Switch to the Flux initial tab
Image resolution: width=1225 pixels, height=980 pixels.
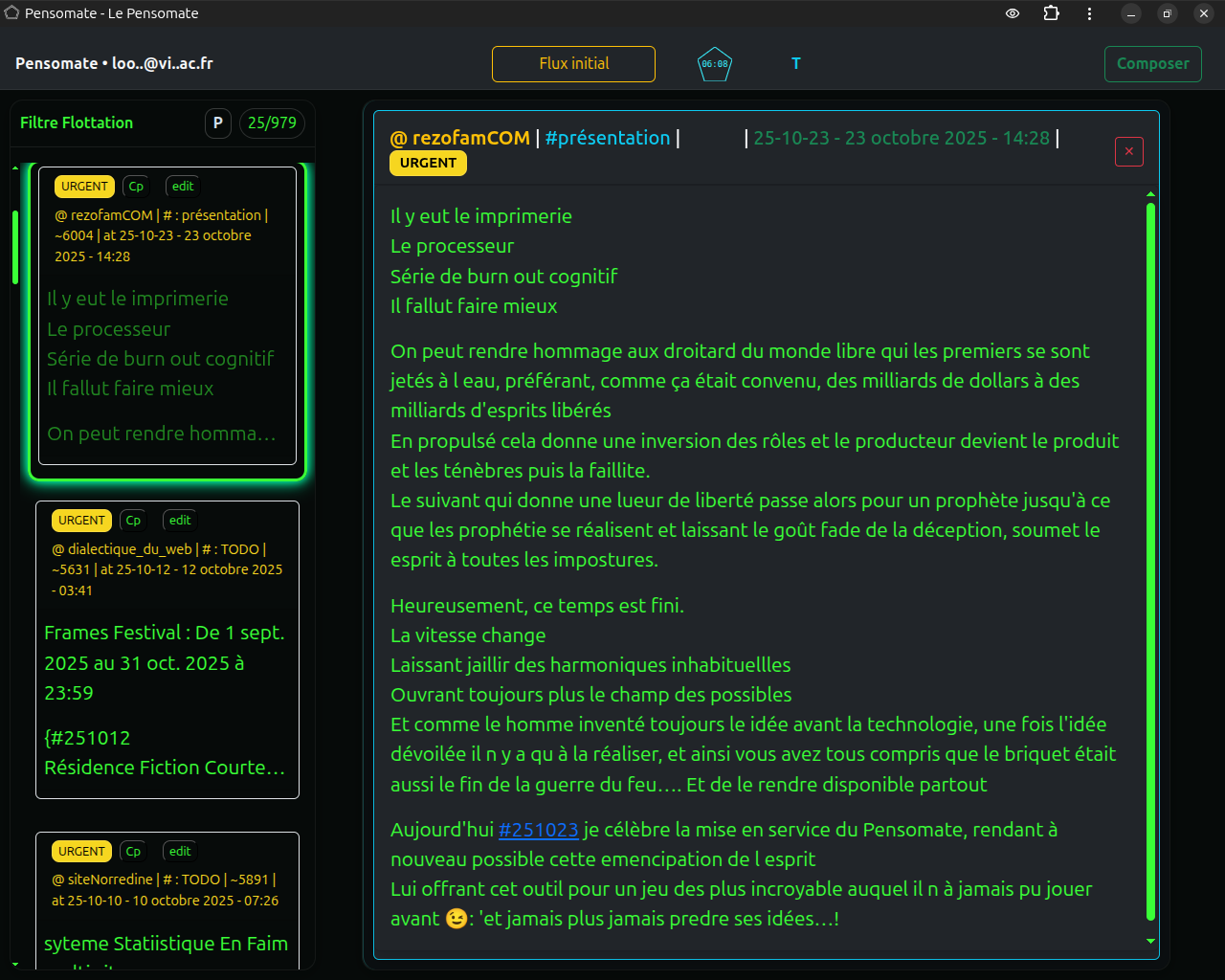coord(573,64)
